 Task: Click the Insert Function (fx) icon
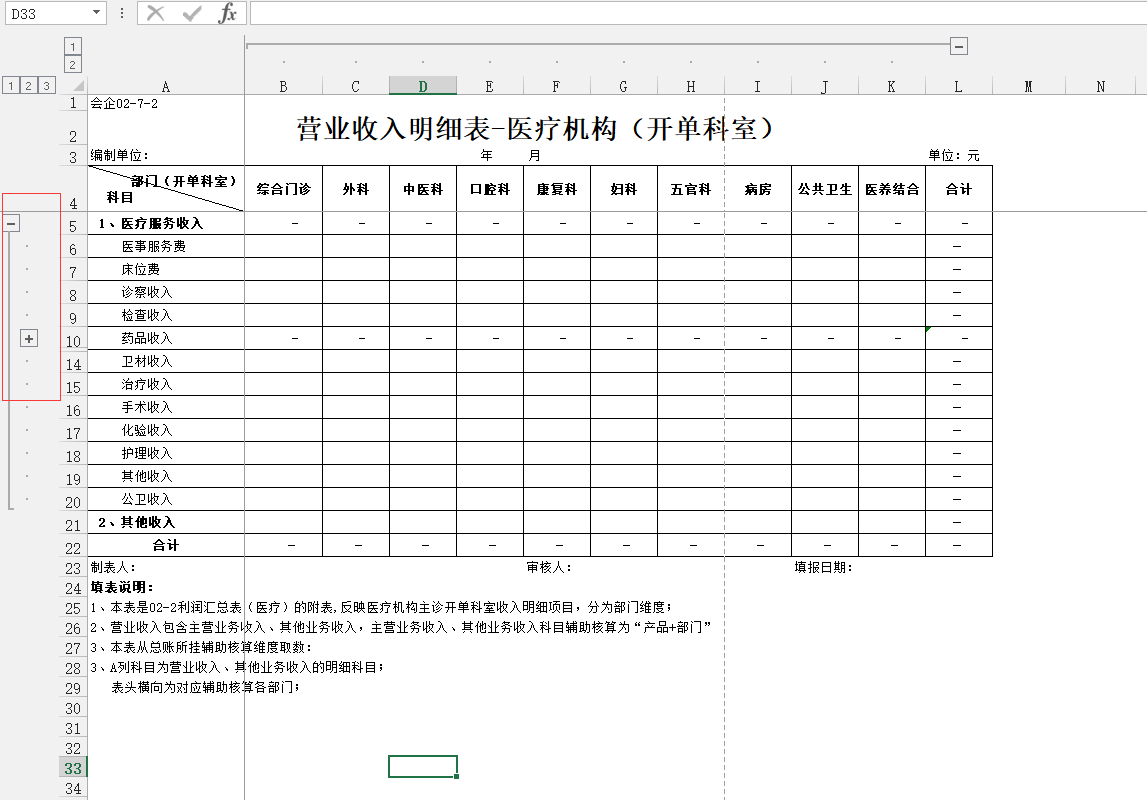click(x=228, y=14)
